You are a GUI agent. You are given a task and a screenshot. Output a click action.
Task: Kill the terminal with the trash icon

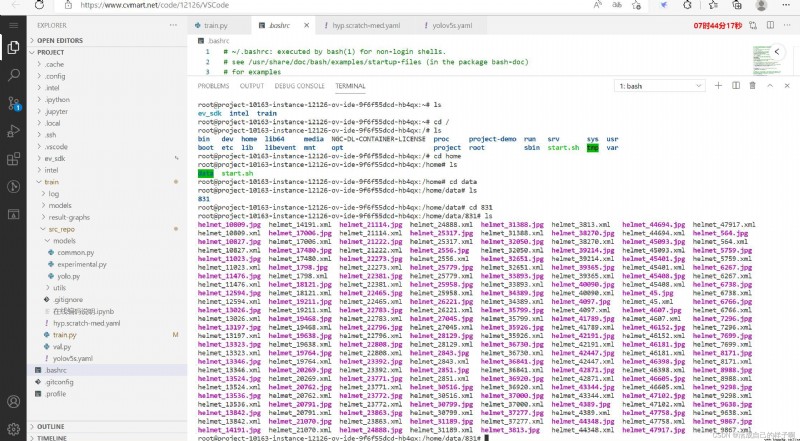point(753,86)
